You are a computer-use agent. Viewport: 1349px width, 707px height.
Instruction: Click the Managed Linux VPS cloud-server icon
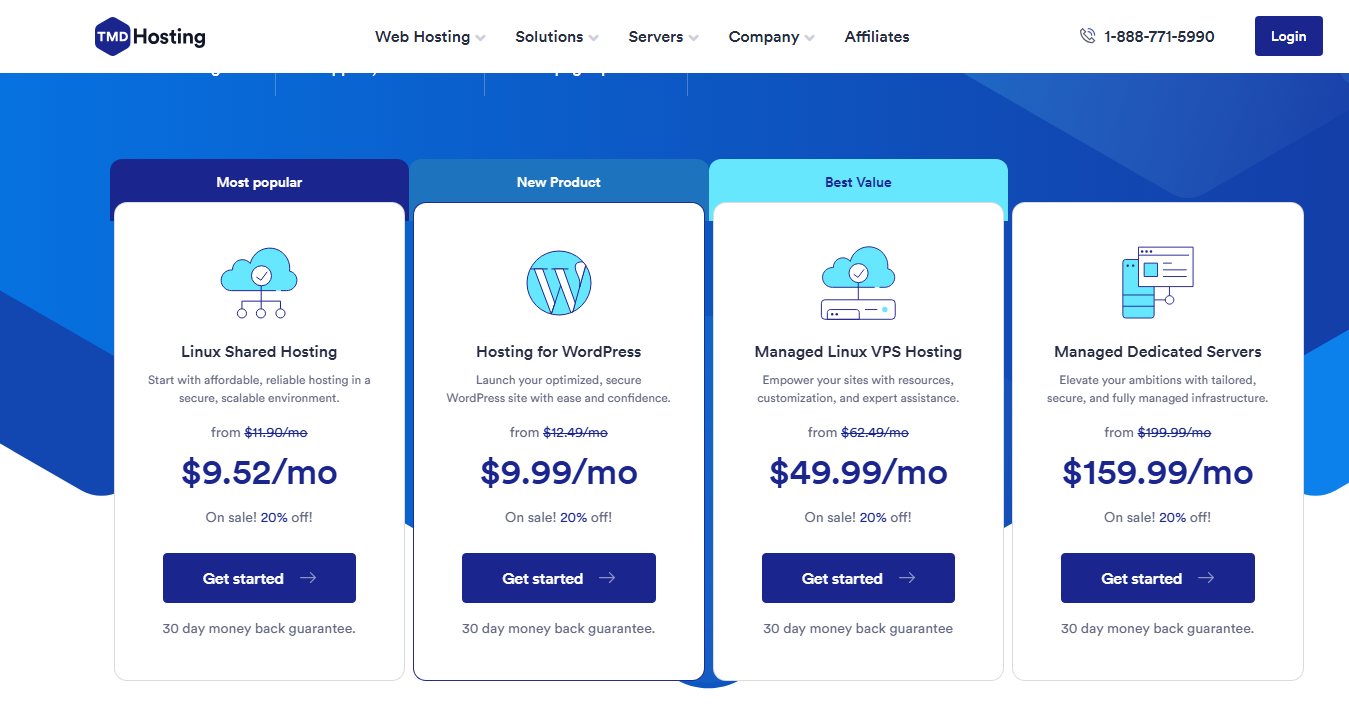(x=858, y=283)
